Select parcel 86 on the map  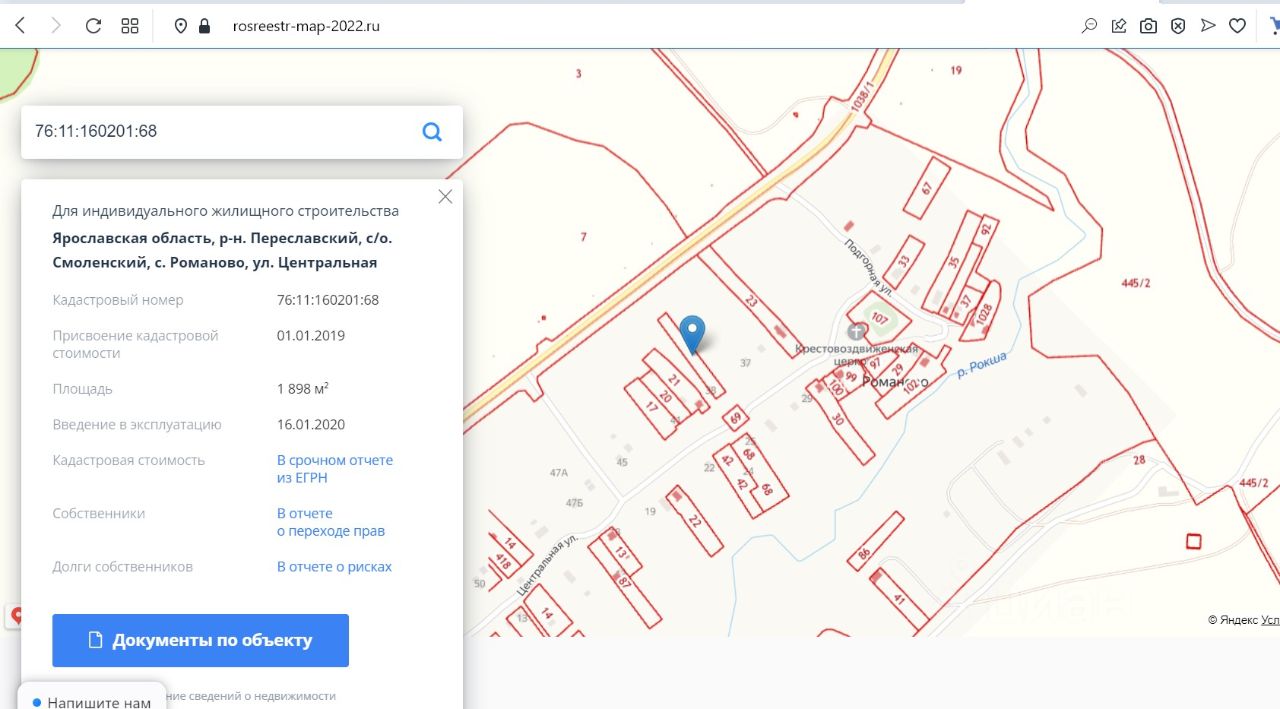[x=866, y=551]
